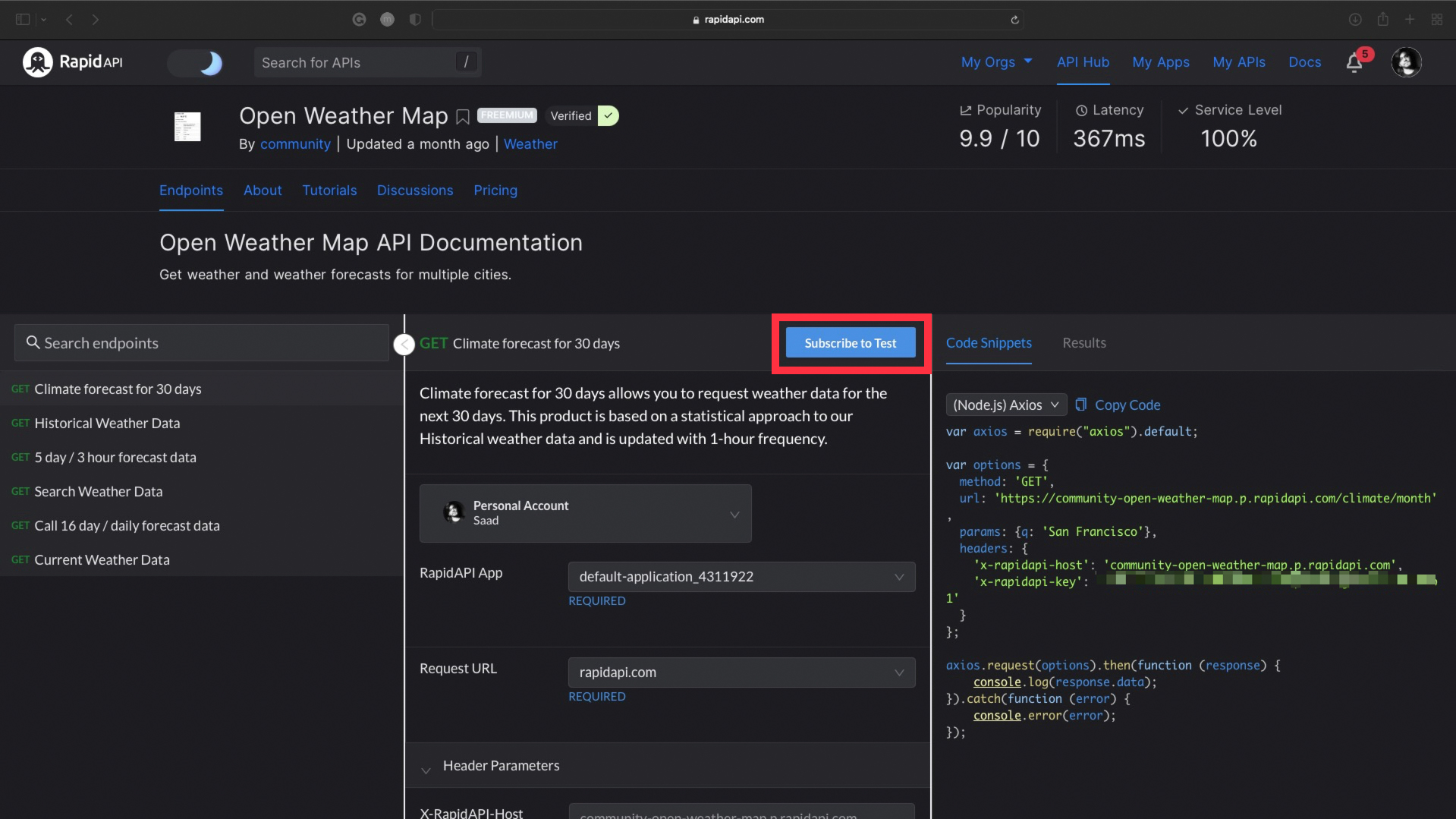Open the Discussions tab

(415, 191)
